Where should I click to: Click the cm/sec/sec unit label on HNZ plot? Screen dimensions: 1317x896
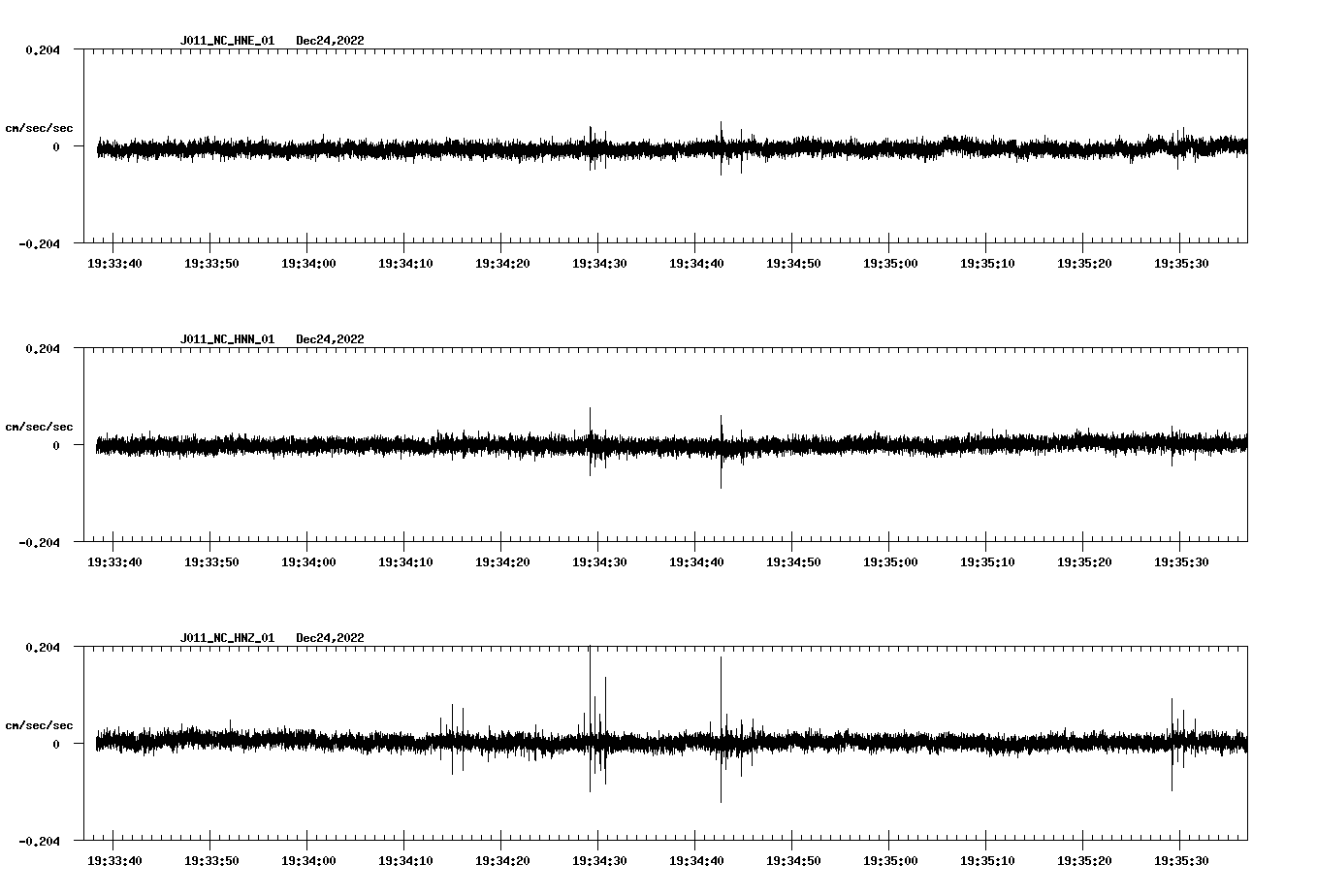pos(40,723)
